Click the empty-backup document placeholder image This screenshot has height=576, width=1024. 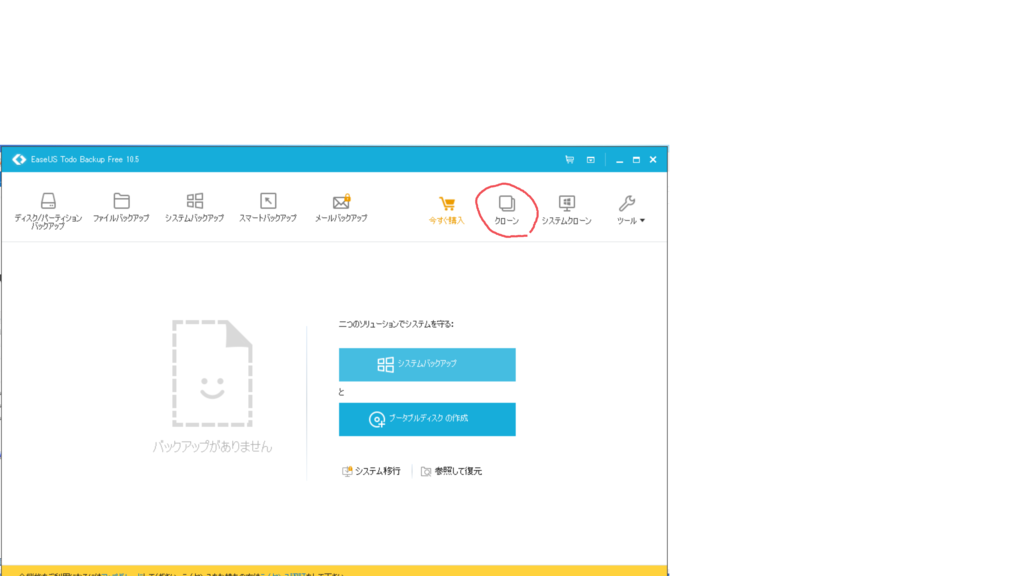point(212,373)
